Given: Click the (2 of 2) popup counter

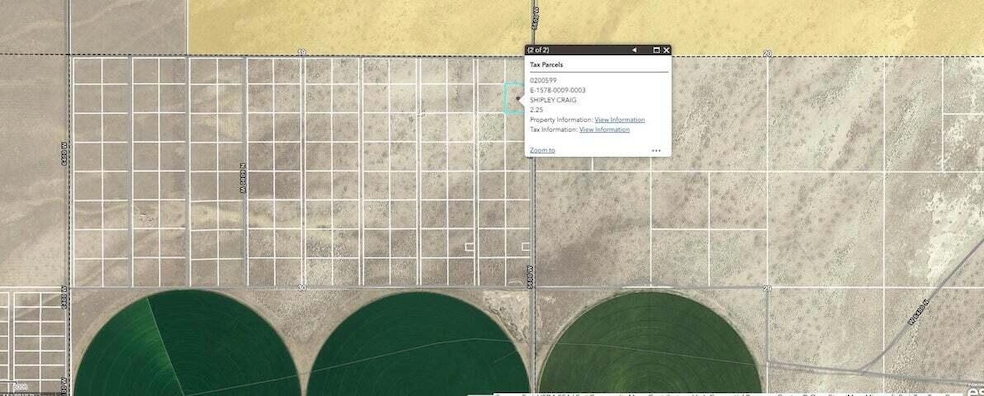Looking at the screenshot, I should pos(538,50).
